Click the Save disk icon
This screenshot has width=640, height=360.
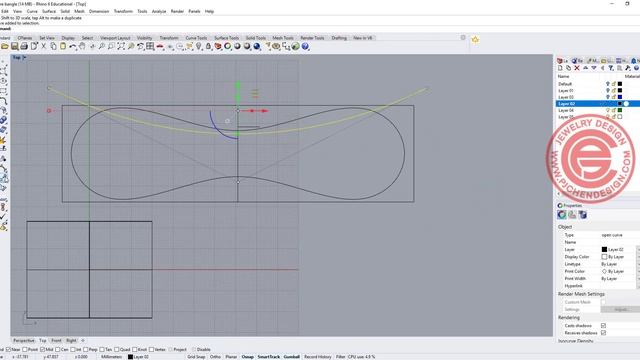tap(15, 47)
